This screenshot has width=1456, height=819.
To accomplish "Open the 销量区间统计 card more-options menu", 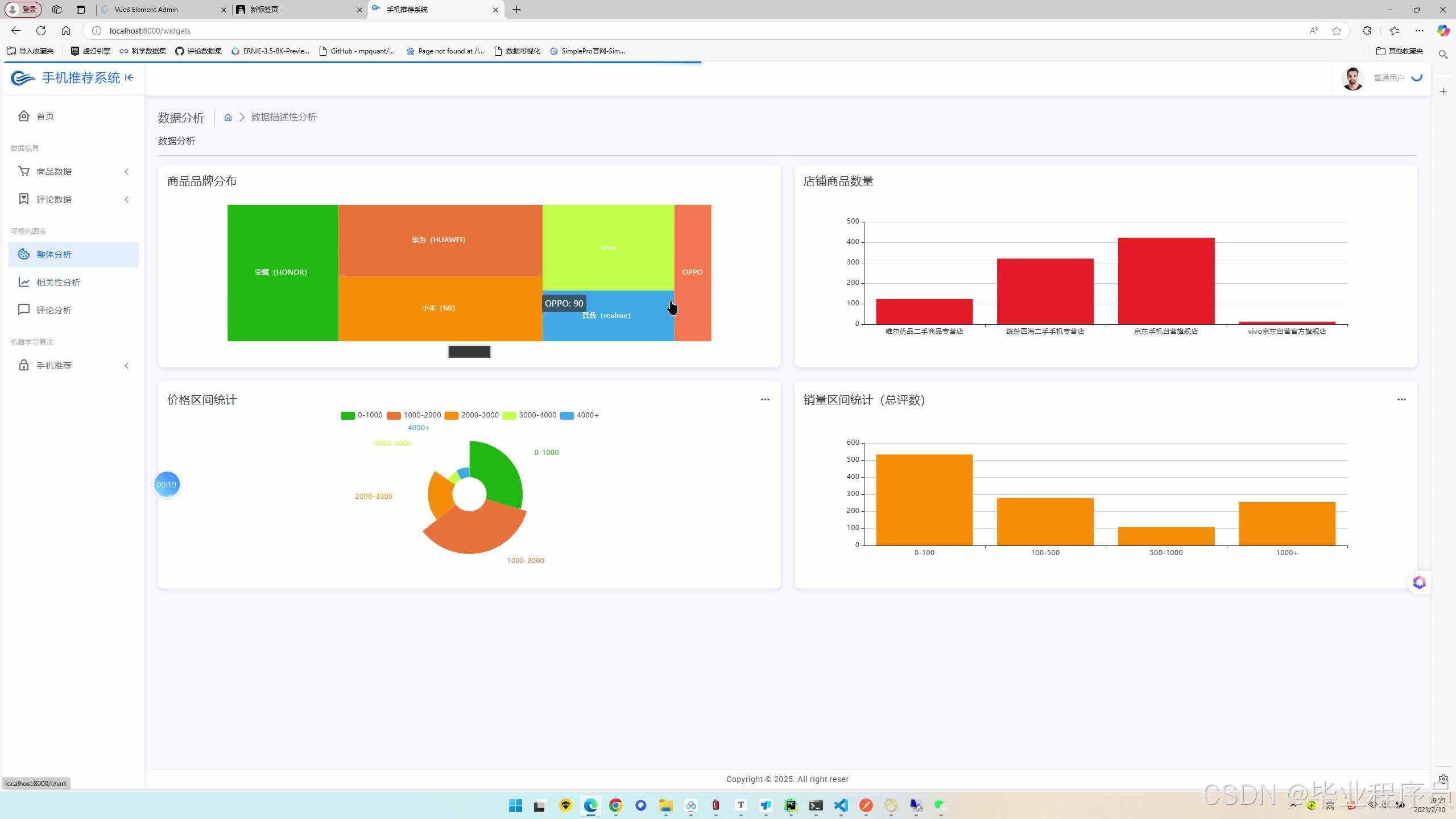I will [1401, 399].
